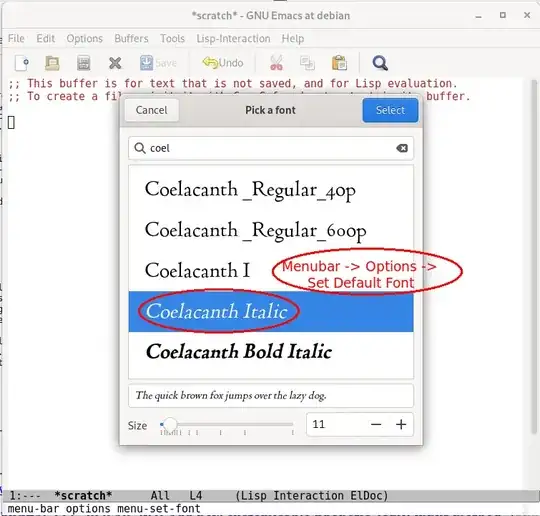Screen dimensions: 540x516
Task: Choose Coelacanth Bold Italic font
Action: pyautogui.click(x=271, y=352)
